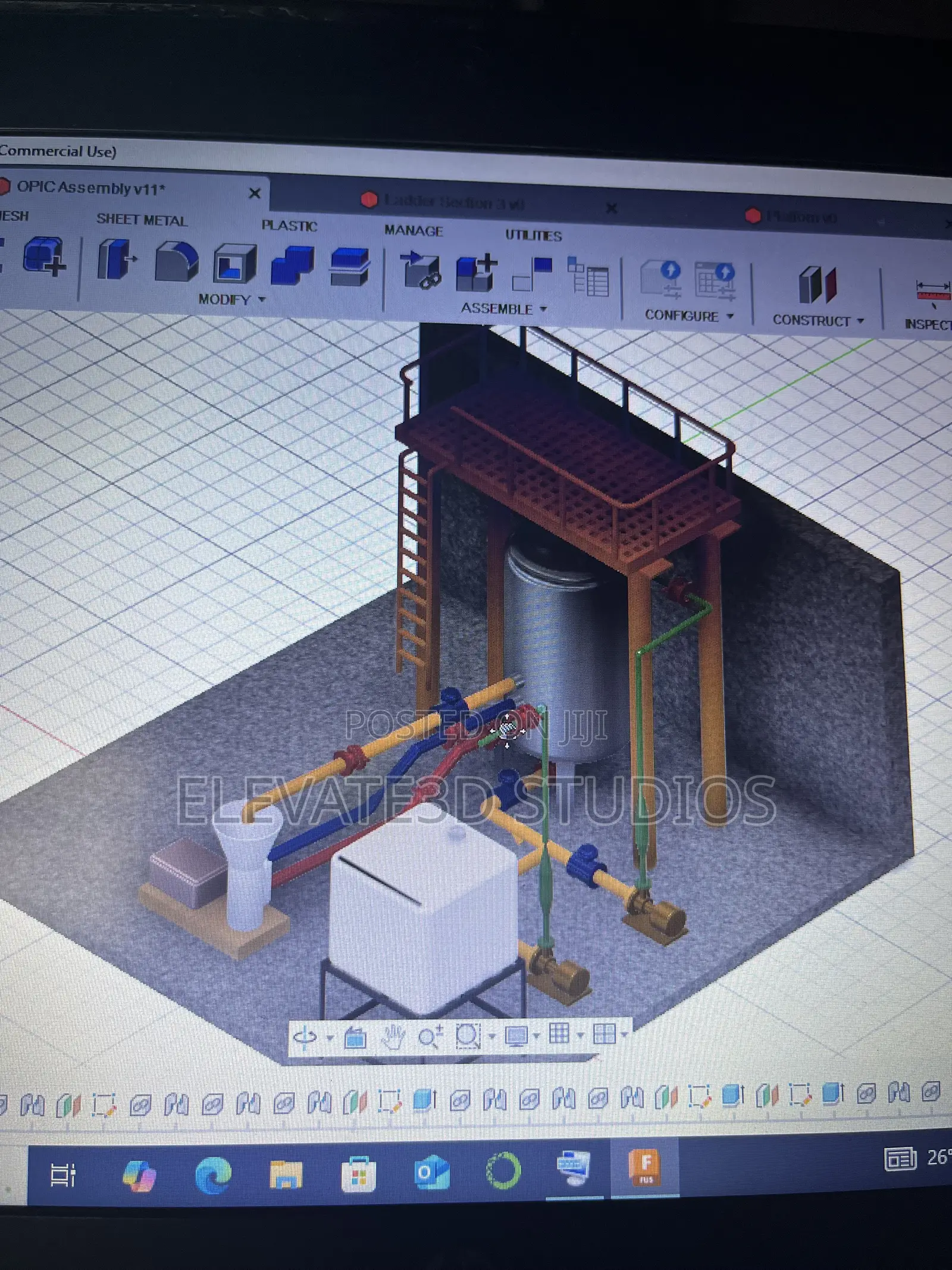Open Outlook from the taskbar
Image resolution: width=952 pixels, height=1270 pixels.
(x=431, y=1173)
